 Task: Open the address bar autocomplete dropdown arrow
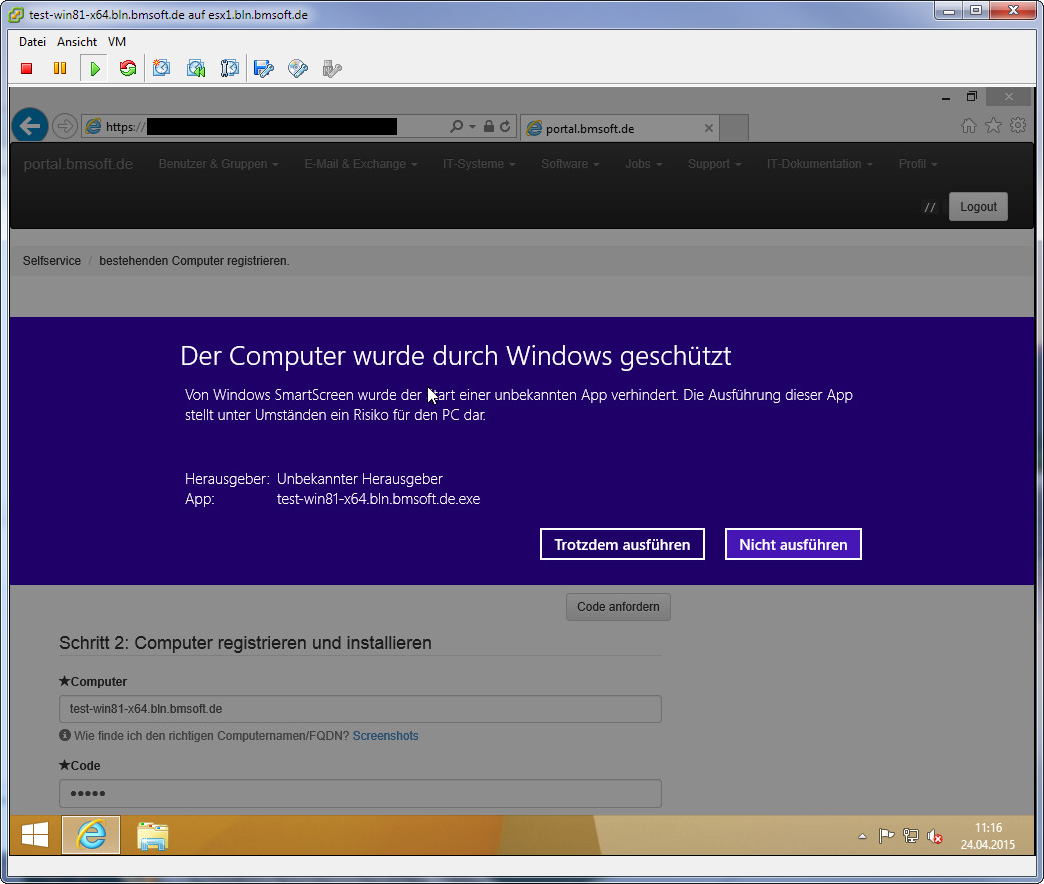[472, 126]
